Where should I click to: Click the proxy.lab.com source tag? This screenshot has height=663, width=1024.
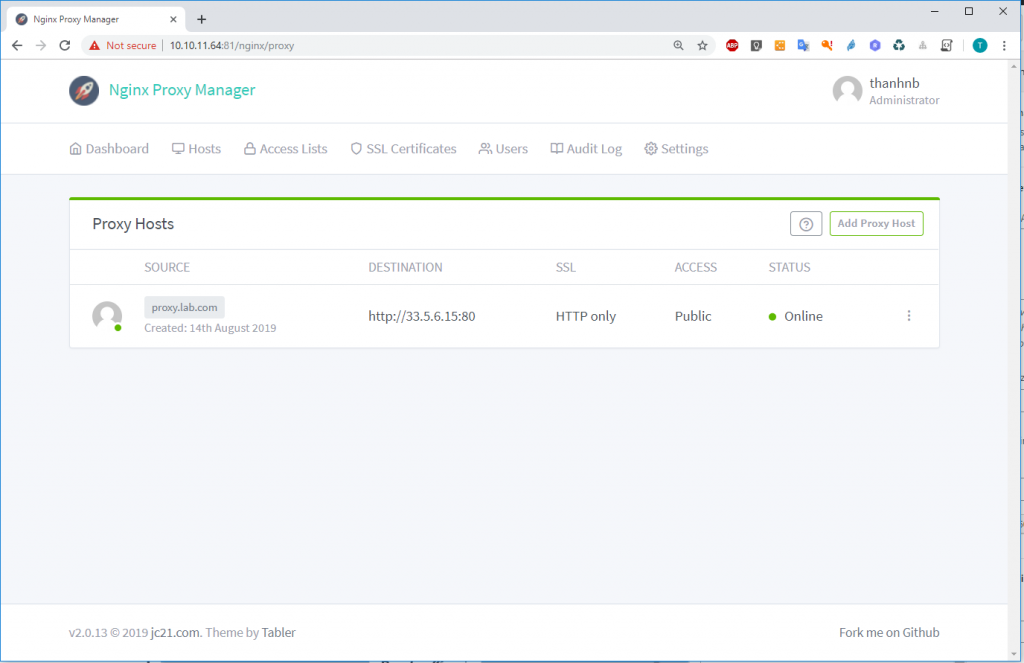point(184,307)
